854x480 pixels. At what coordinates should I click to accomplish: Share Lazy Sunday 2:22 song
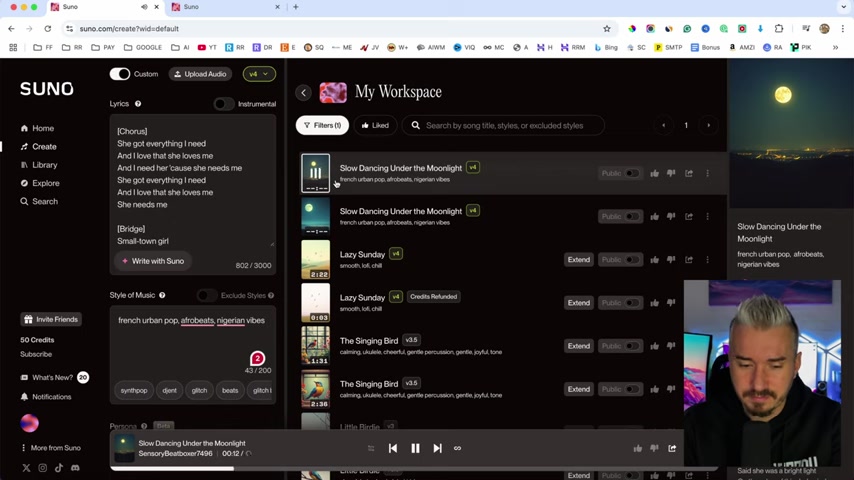[689, 259]
